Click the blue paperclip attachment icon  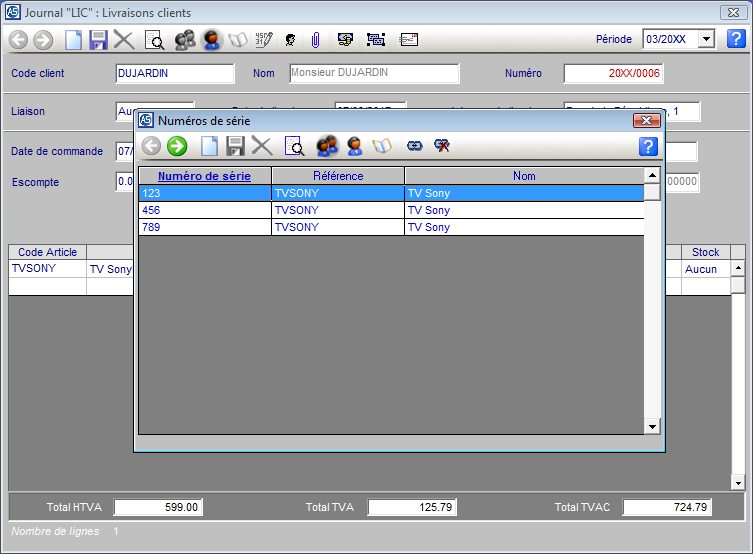point(314,40)
